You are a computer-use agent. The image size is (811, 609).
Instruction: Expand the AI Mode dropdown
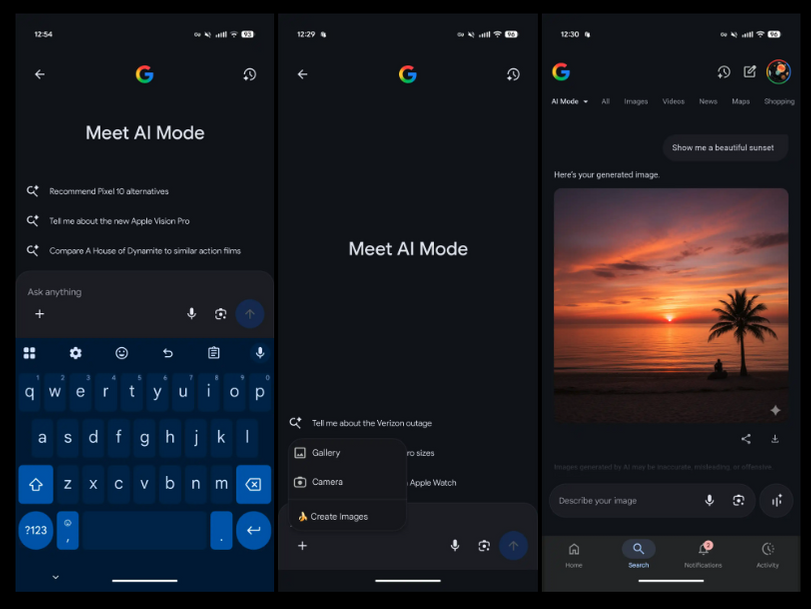pos(570,101)
